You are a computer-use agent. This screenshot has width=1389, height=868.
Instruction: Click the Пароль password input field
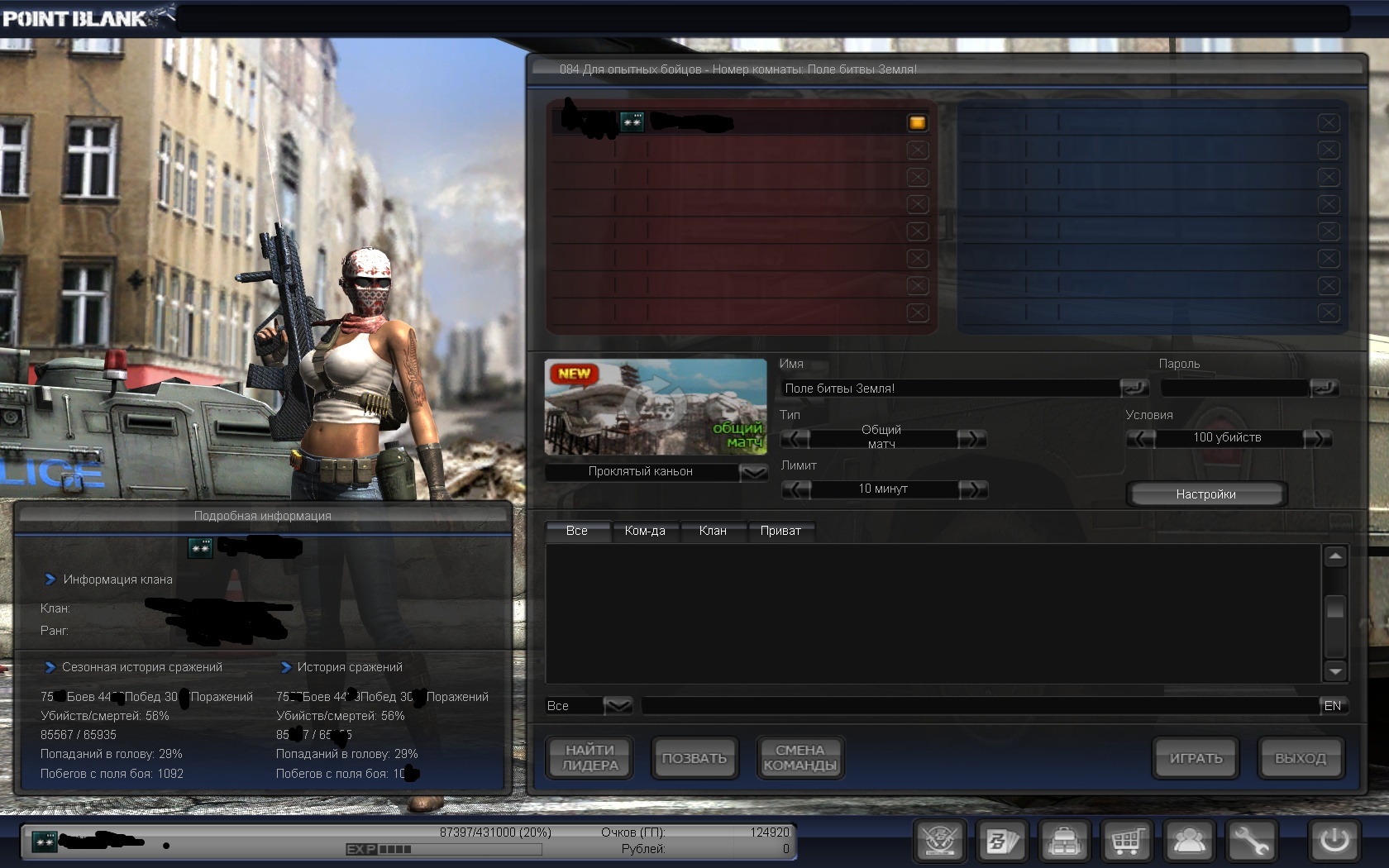[x=1235, y=389]
